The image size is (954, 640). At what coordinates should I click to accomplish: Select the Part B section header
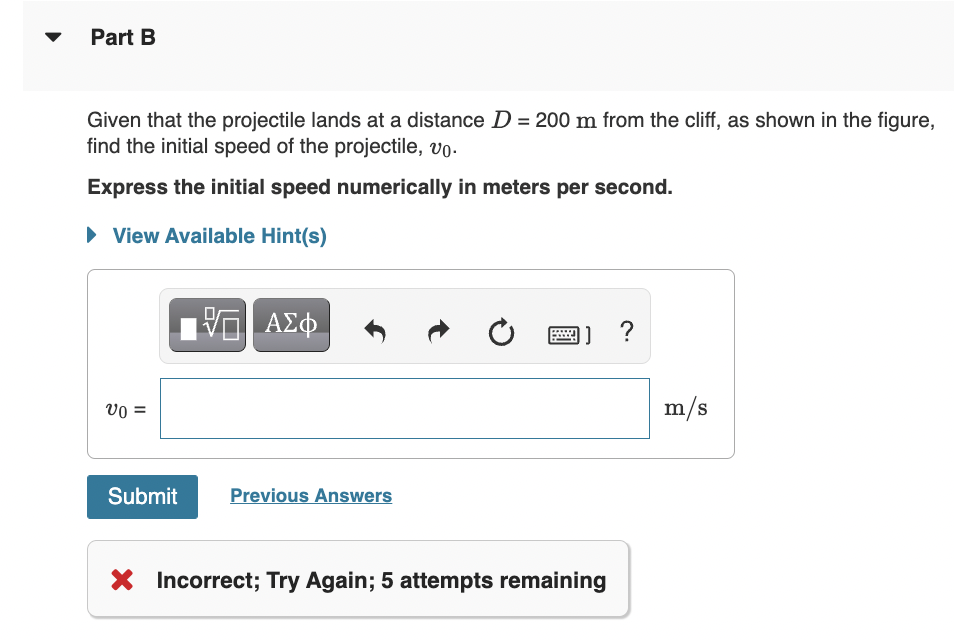point(123,37)
